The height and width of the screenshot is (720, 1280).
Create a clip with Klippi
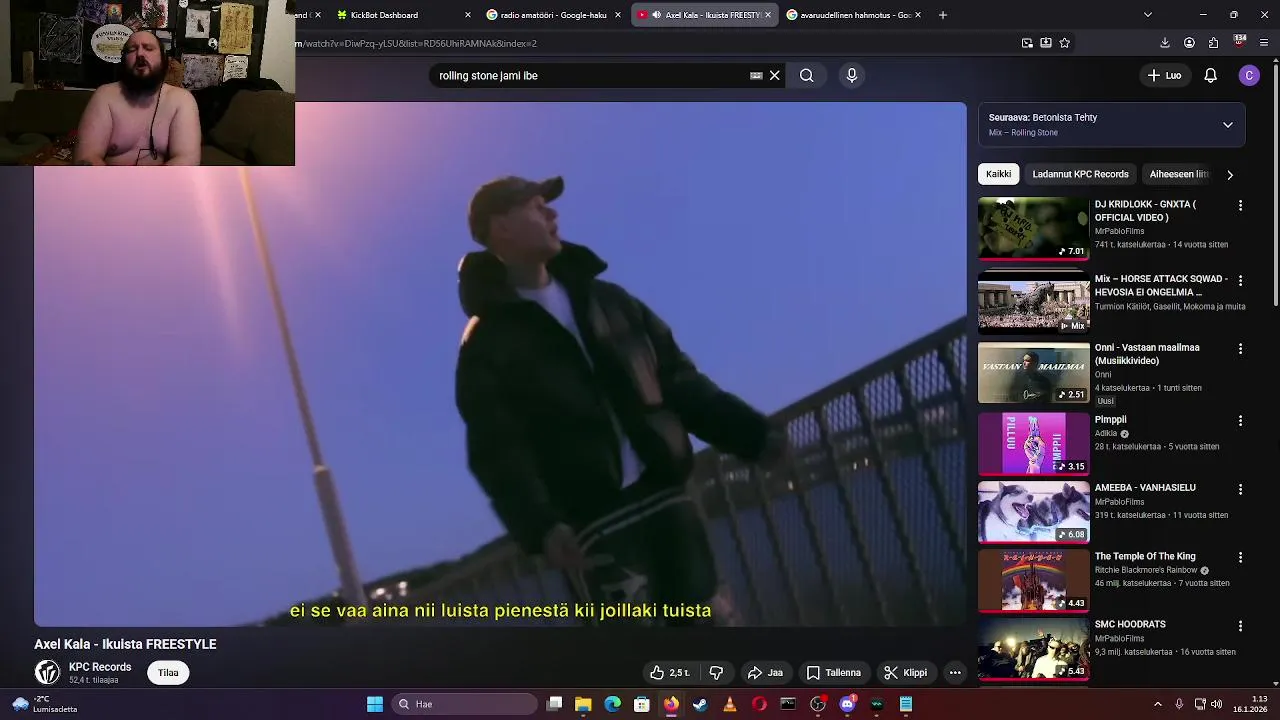point(905,672)
